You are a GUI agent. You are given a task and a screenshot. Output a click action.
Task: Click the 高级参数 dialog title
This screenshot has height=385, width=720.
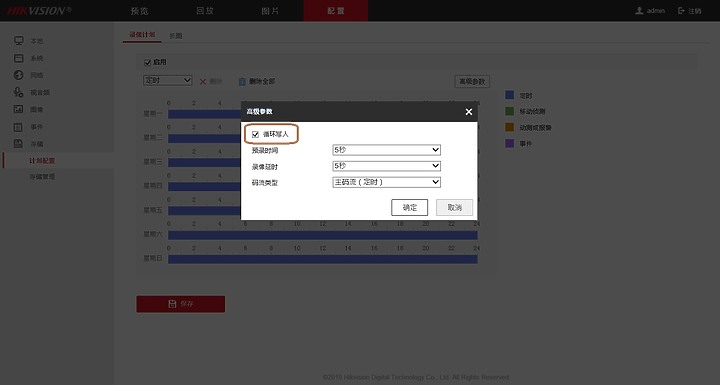click(x=259, y=112)
